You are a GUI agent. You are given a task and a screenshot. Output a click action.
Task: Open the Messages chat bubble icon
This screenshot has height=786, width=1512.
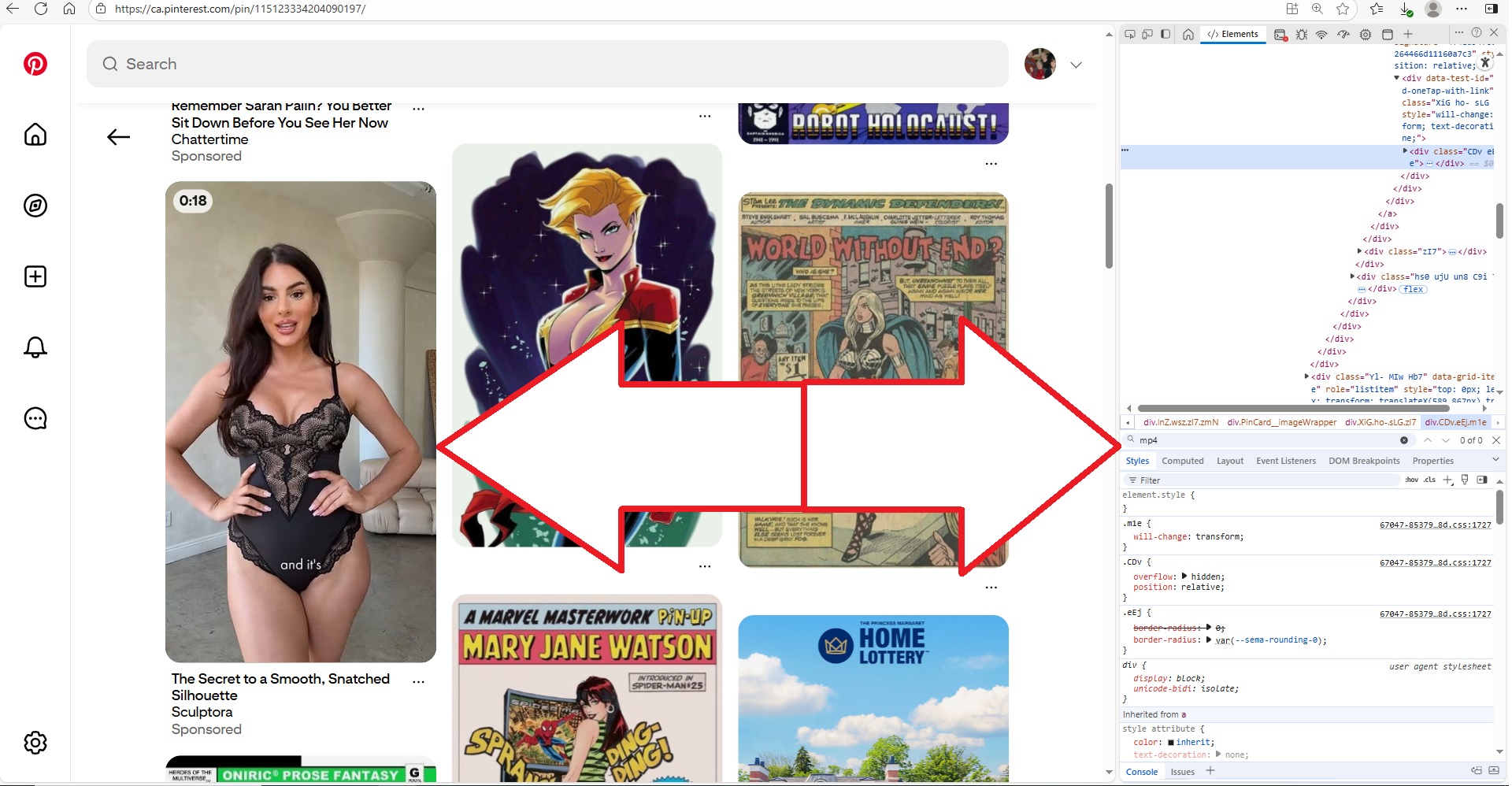pyautogui.click(x=35, y=418)
